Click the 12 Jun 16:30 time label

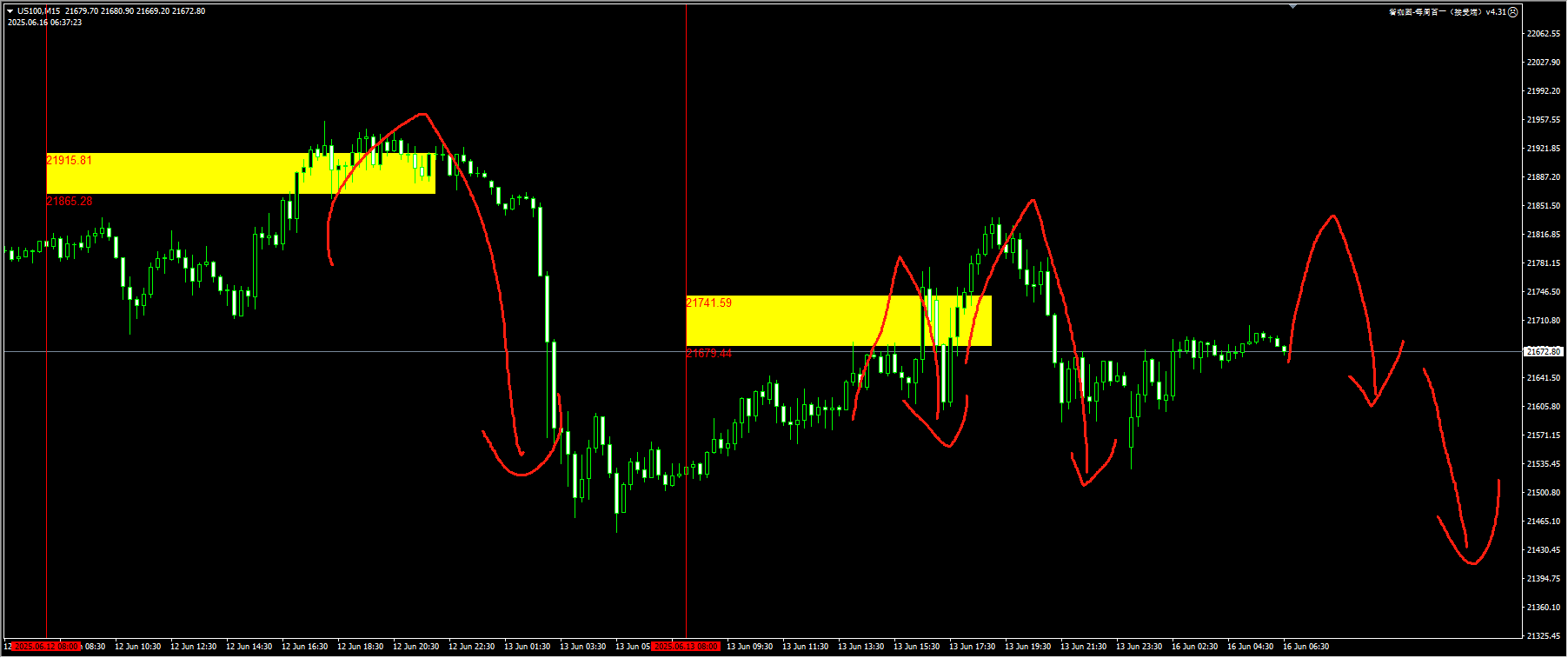click(304, 647)
